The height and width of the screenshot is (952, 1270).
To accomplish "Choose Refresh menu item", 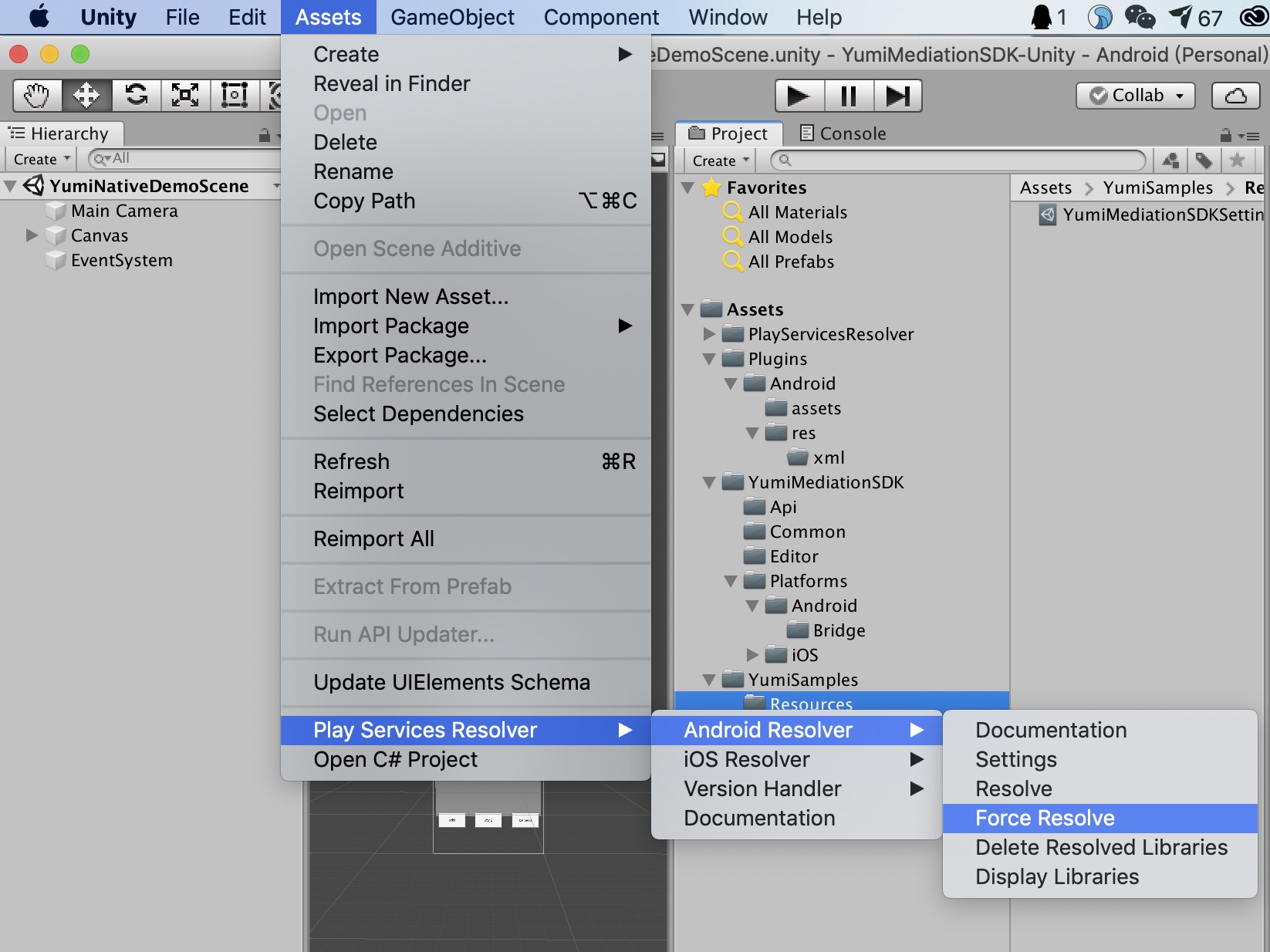I will pos(466,461).
